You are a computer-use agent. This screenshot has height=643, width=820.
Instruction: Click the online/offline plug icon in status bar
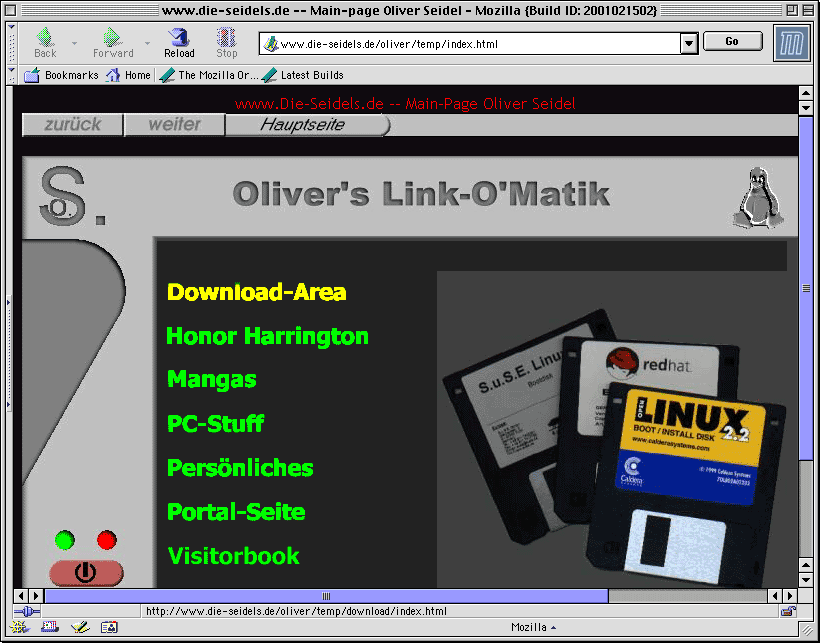point(27,611)
